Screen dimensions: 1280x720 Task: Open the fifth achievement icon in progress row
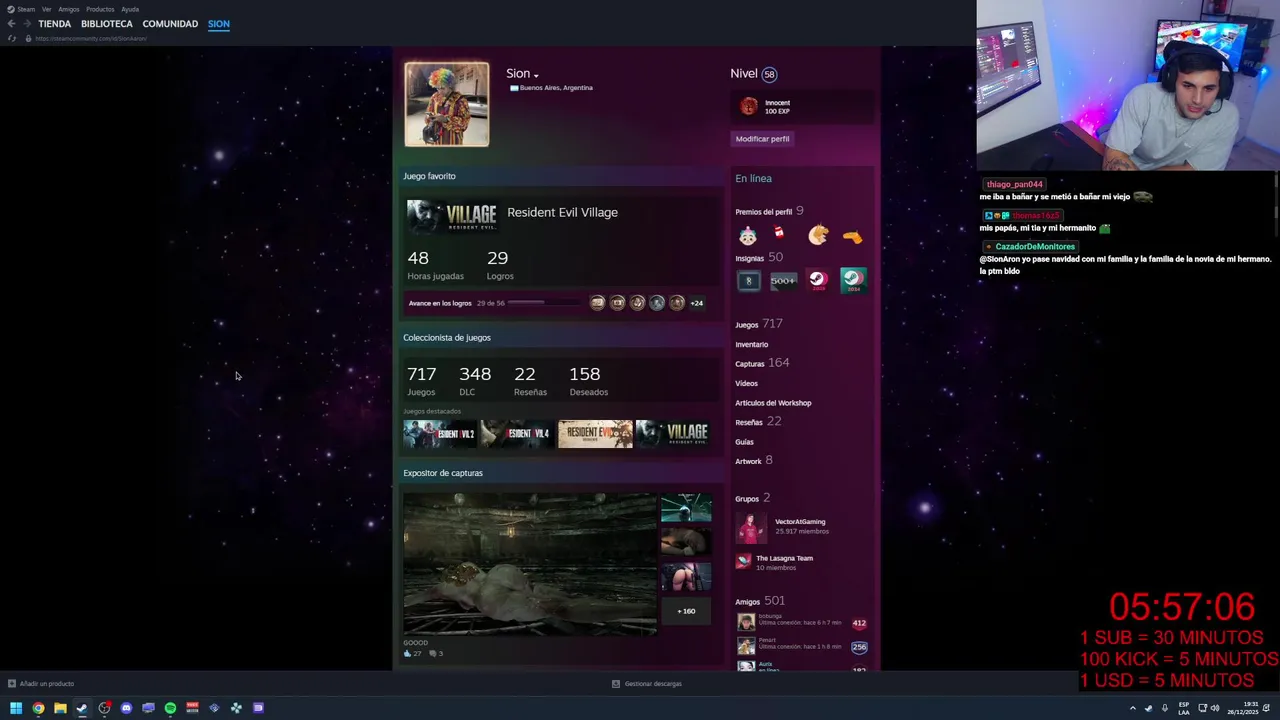point(677,303)
